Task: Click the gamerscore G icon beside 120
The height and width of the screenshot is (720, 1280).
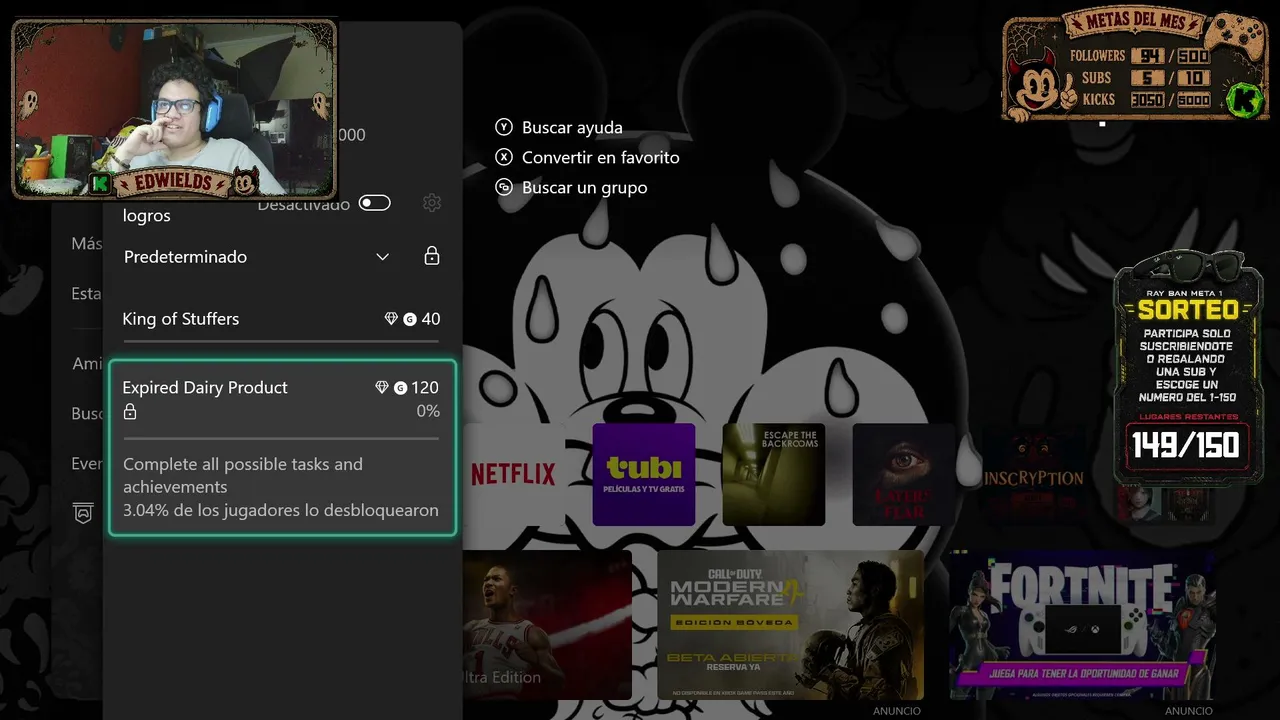Action: pyautogui.click(x=401, y=387)
